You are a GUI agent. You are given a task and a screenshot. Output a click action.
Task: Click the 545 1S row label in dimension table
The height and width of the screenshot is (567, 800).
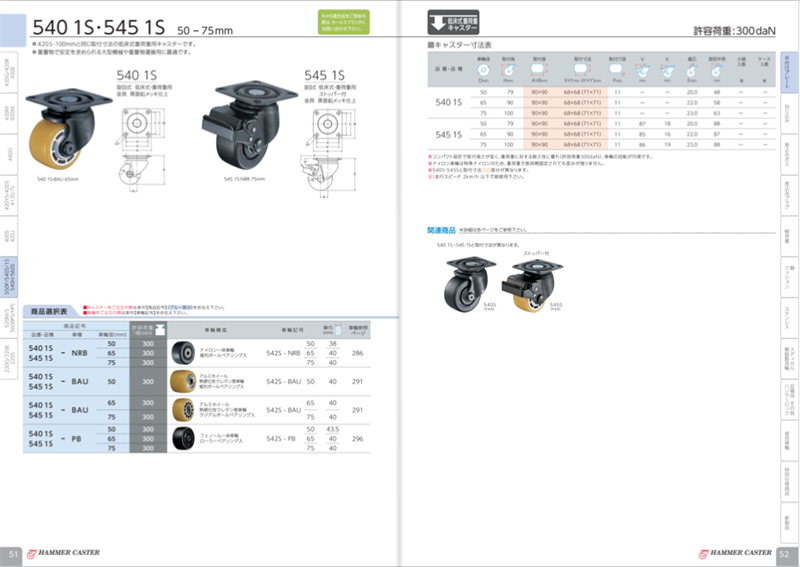[448, 134]
